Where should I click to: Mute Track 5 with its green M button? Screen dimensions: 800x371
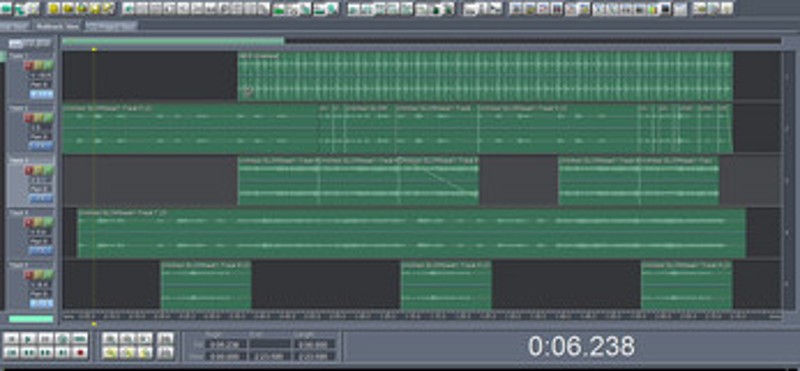coord(48,275)
